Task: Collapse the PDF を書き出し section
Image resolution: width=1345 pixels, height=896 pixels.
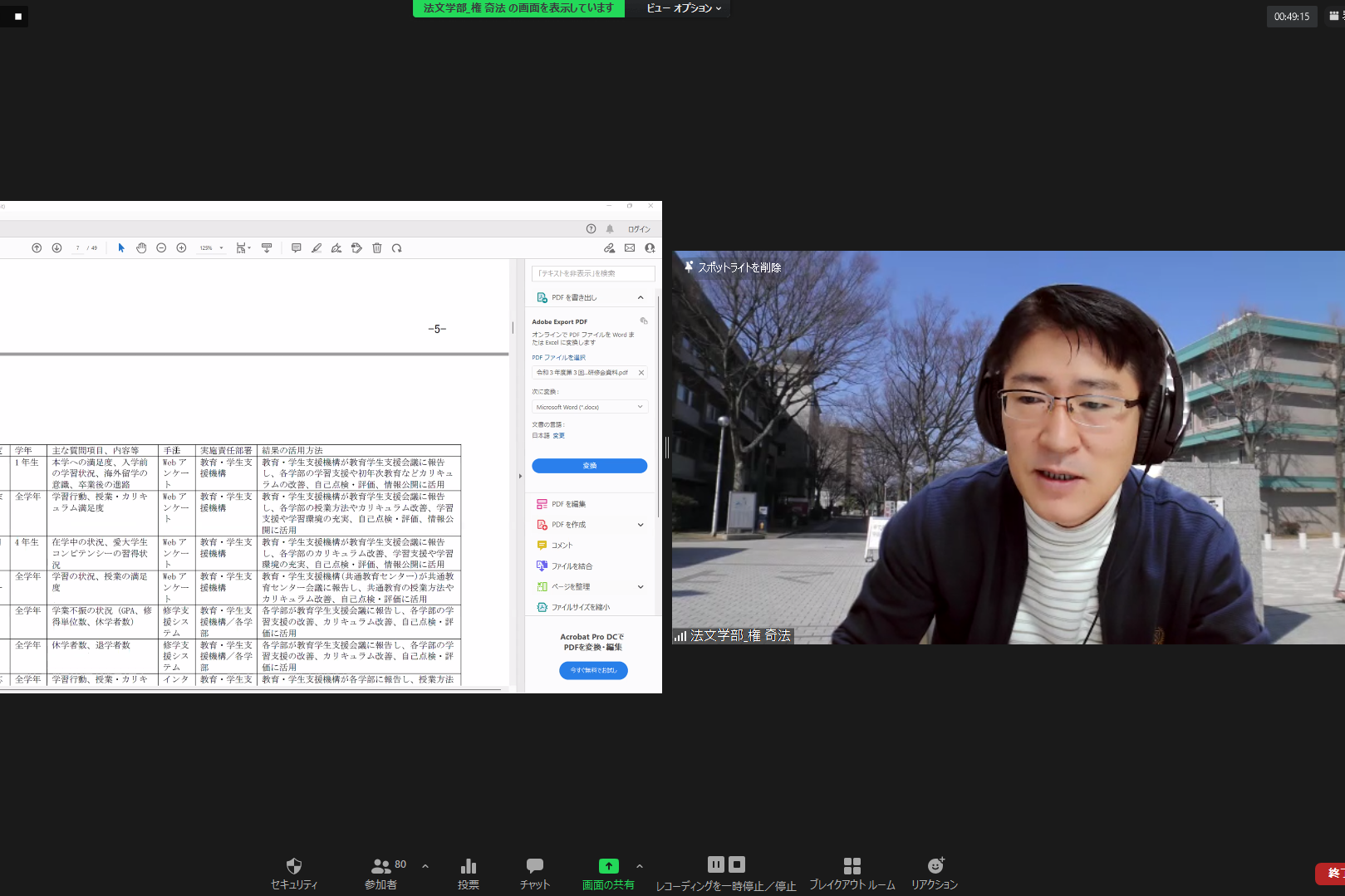Action: [x=641, y=297]
